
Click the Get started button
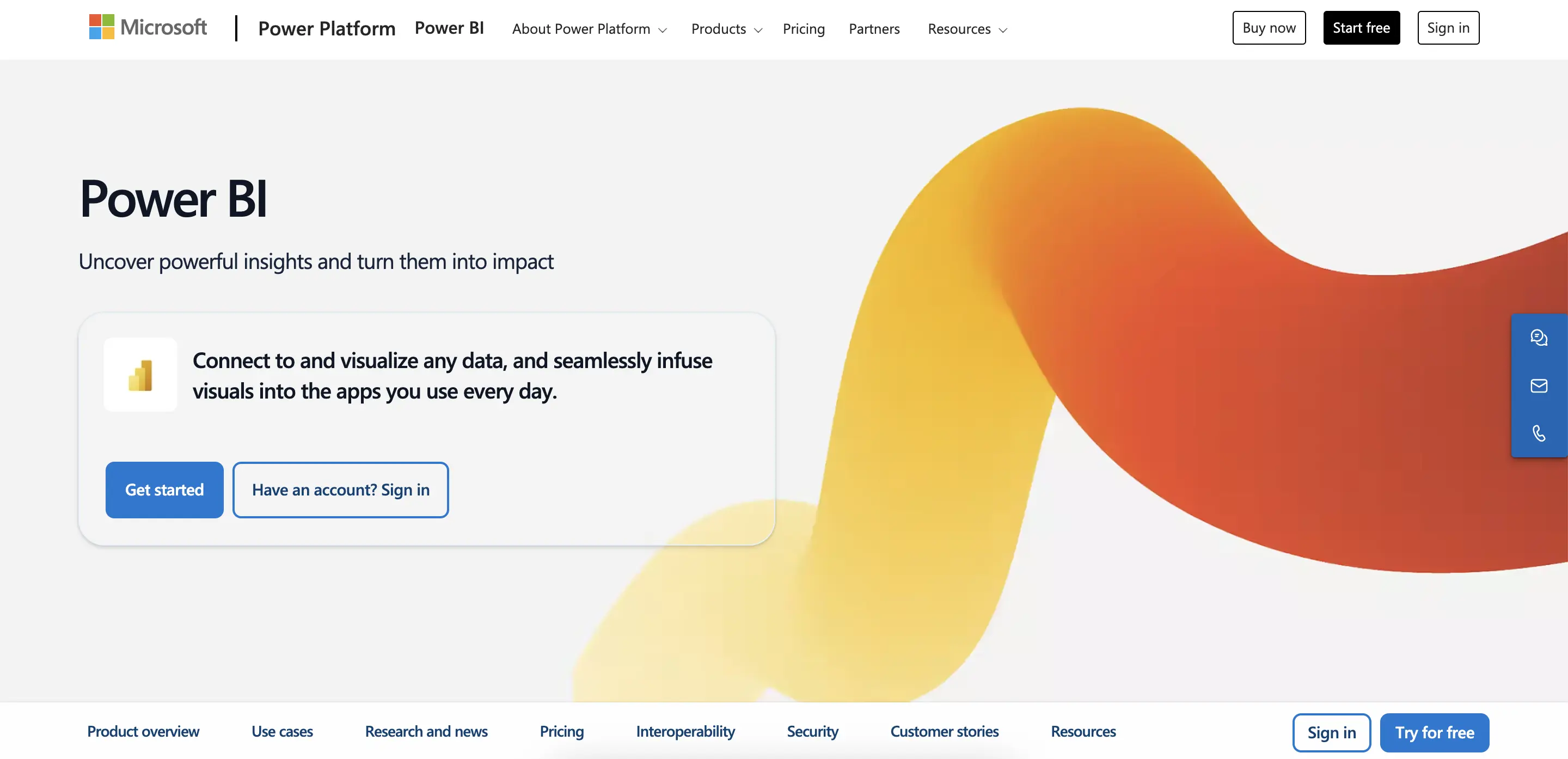(x=164, y=489)
